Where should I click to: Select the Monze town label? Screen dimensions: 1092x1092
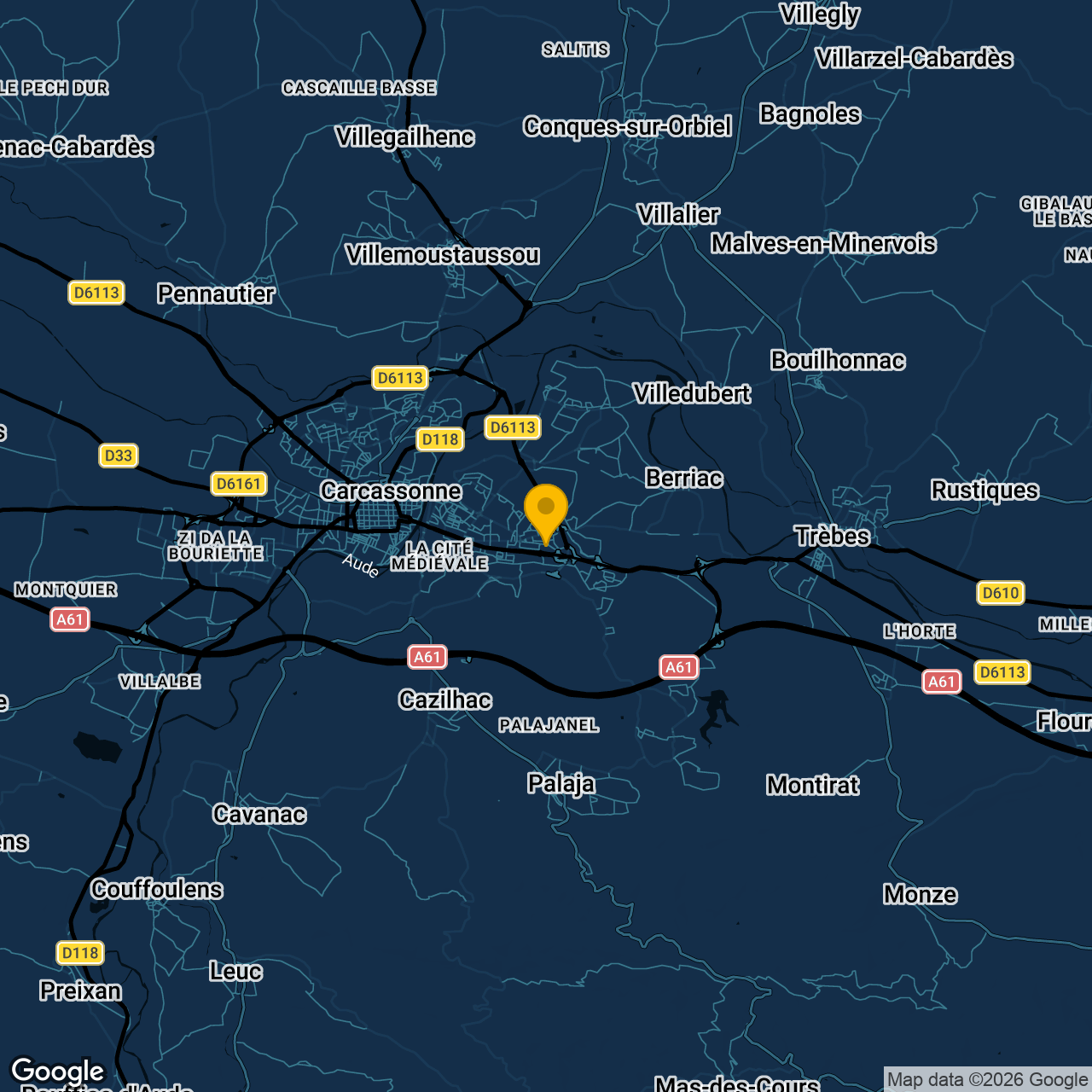tap(919, 895)
